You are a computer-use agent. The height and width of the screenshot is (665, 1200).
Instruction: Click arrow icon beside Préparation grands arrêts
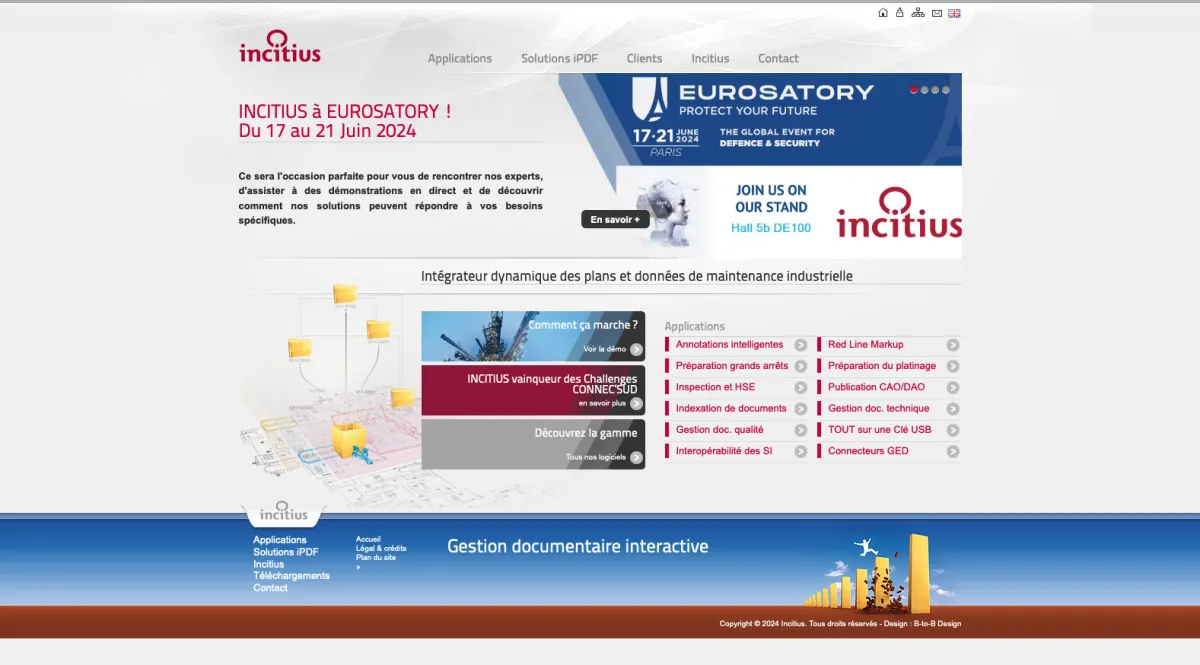click(x=801, y=366)
